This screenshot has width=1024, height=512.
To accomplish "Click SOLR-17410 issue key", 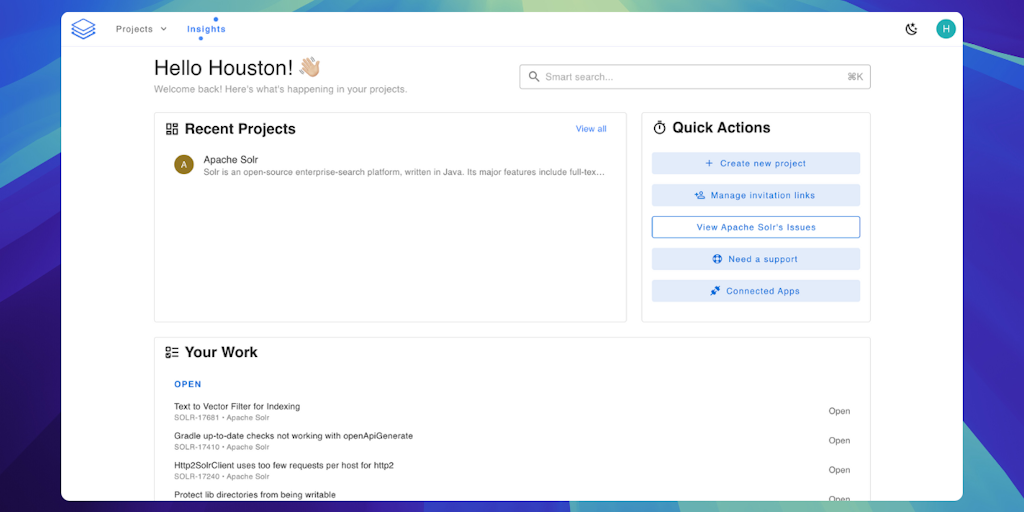I will (197, 447).
